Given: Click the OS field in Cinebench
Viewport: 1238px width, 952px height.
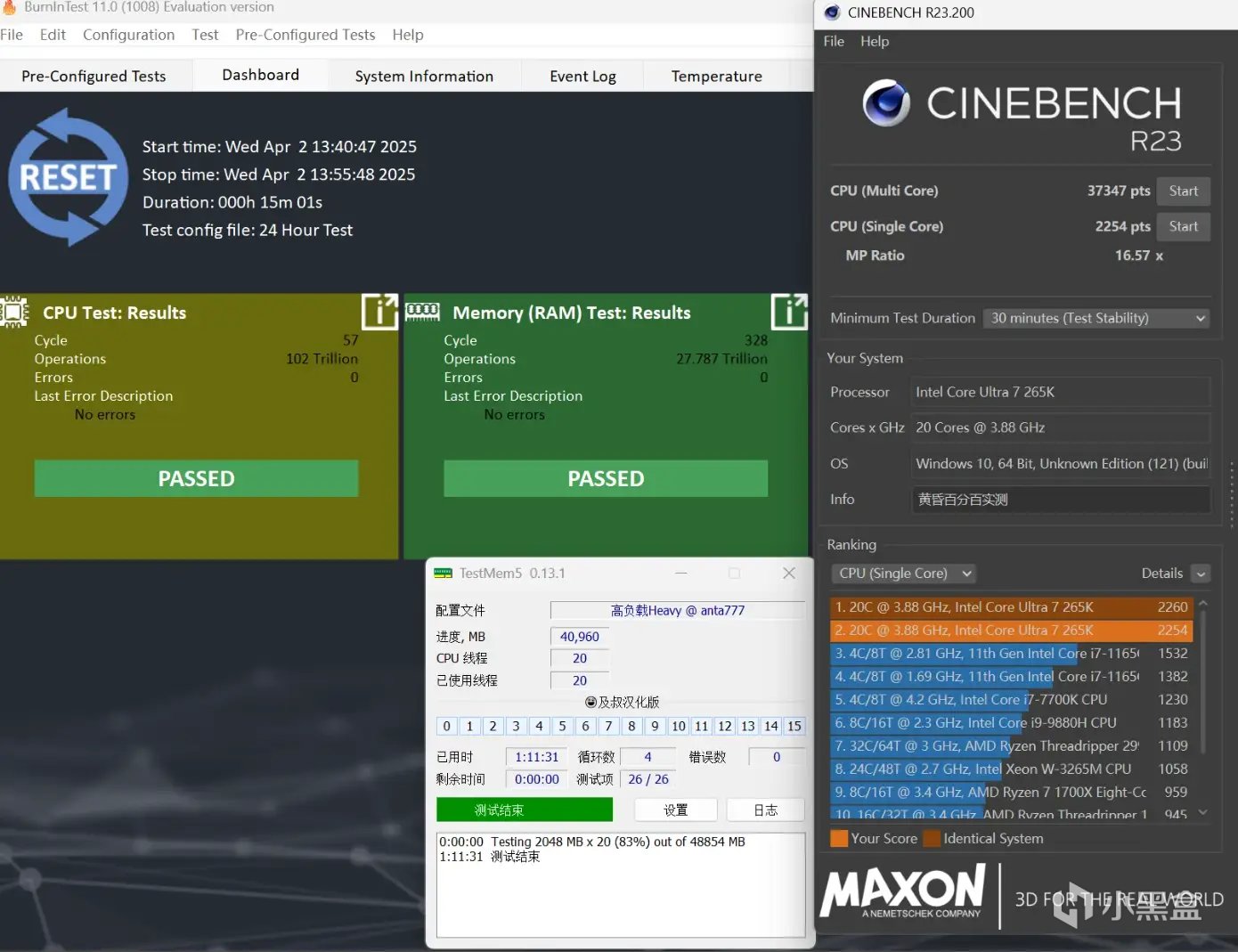Looking at the screenshot, I should click(1063, 464).
